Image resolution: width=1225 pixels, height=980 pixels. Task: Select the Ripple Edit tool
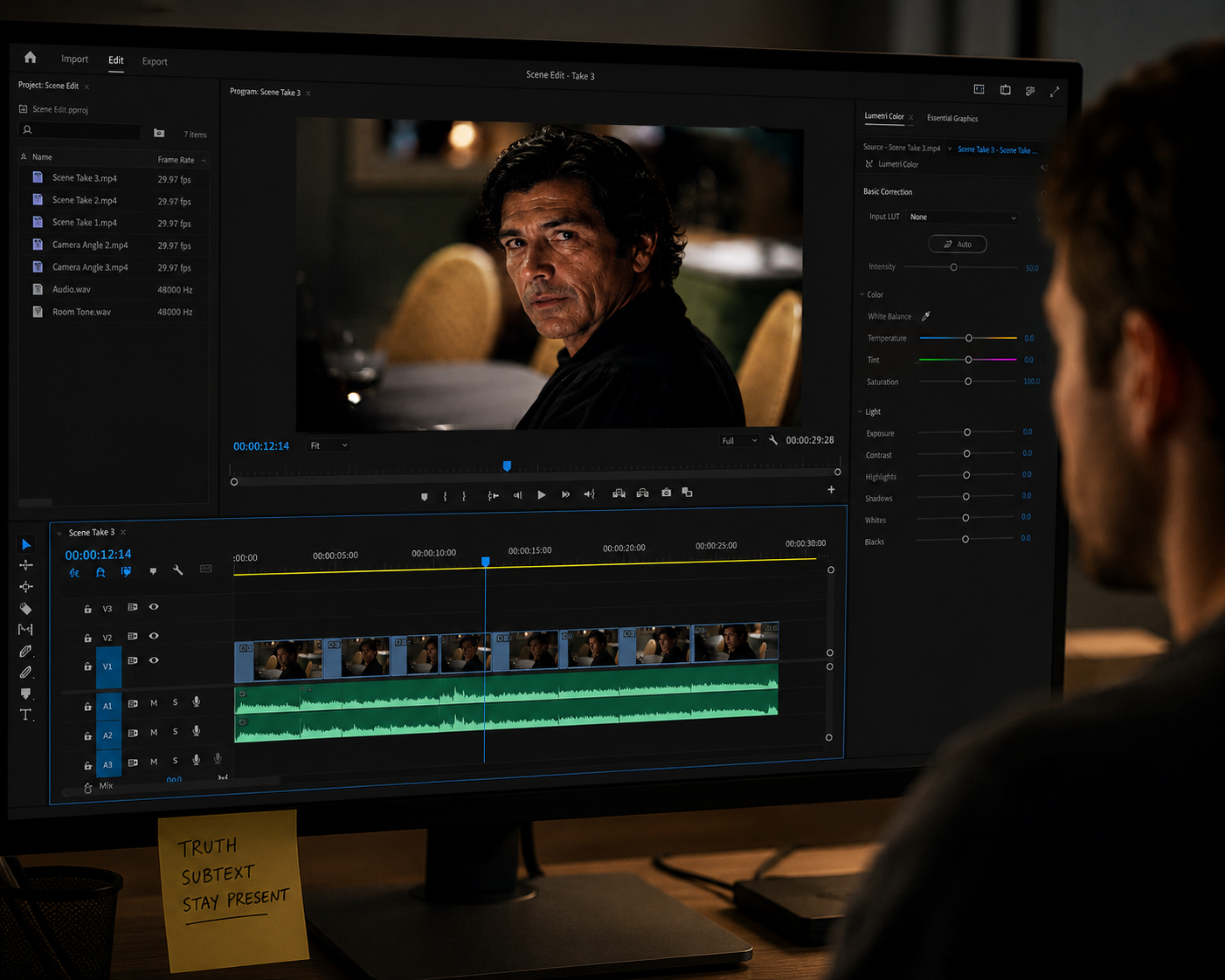point(26,587)
